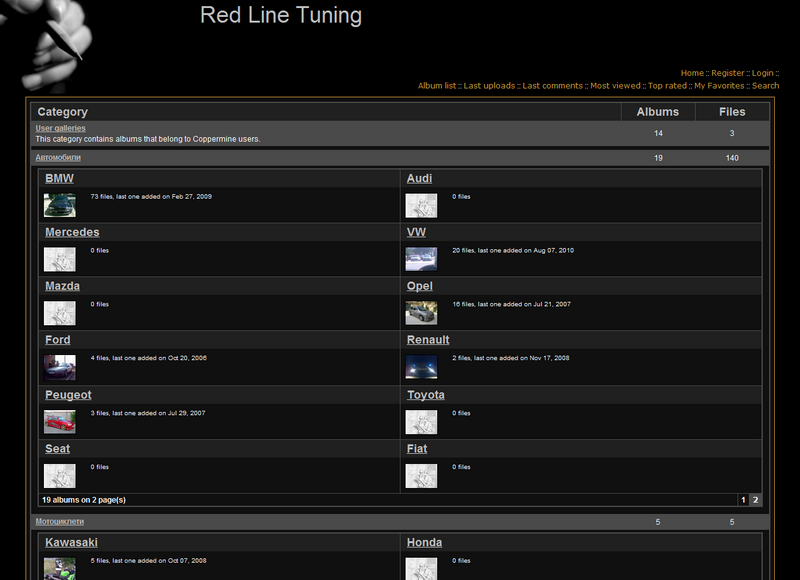
Task: Open the BMW album thumbnail
Action: (60, 205)
